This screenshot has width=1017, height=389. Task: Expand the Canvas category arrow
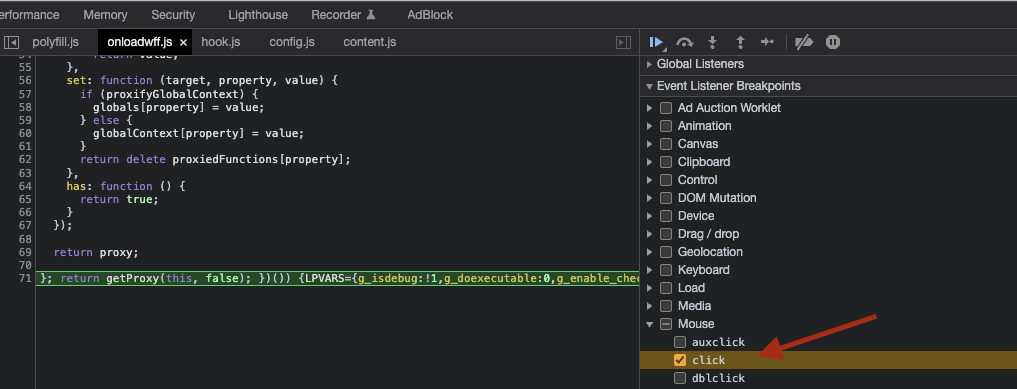tap(650, 144)
